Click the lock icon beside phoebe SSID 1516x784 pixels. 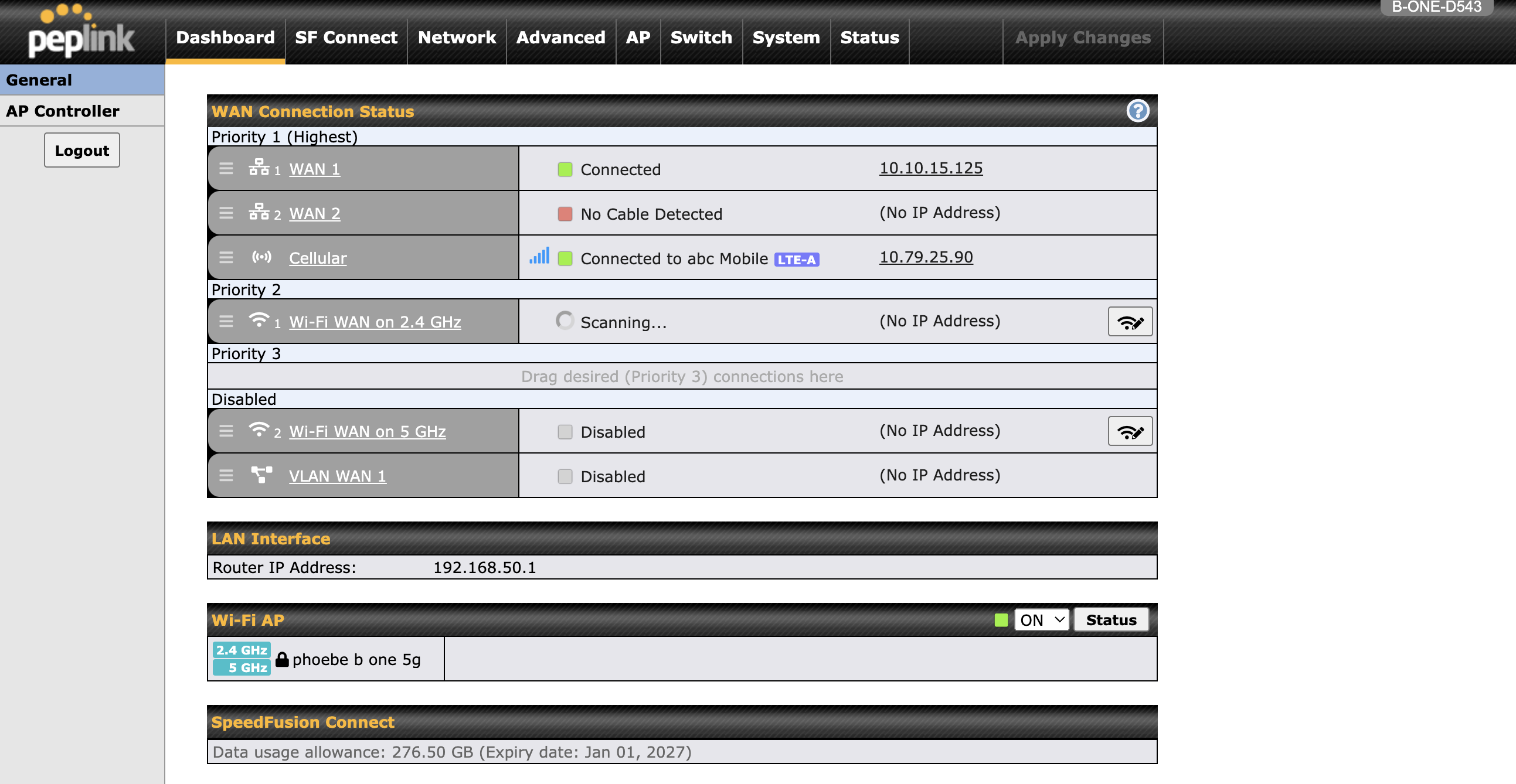pos(282,659)
